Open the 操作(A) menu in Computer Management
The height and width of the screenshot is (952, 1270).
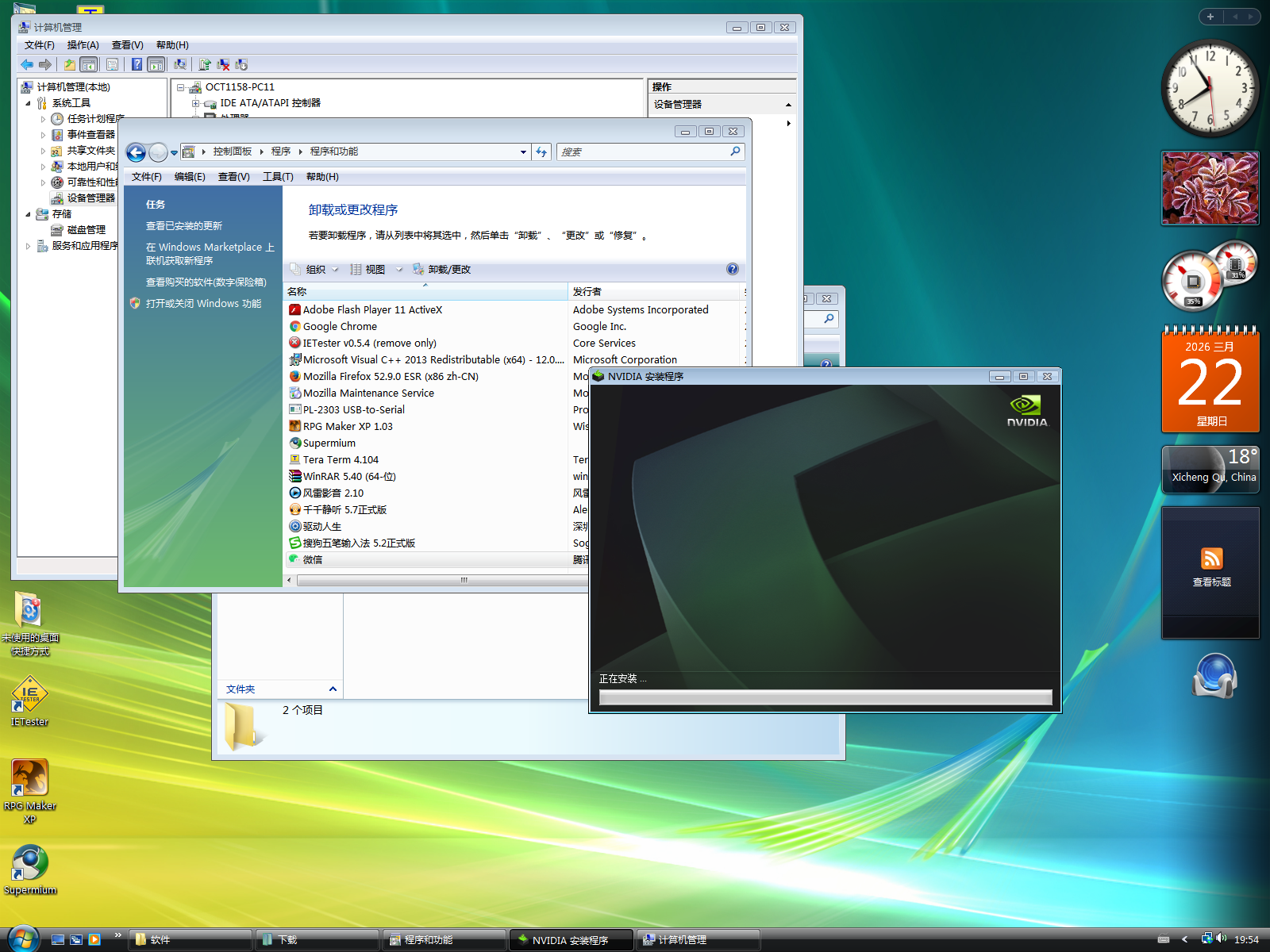(83, 45)
